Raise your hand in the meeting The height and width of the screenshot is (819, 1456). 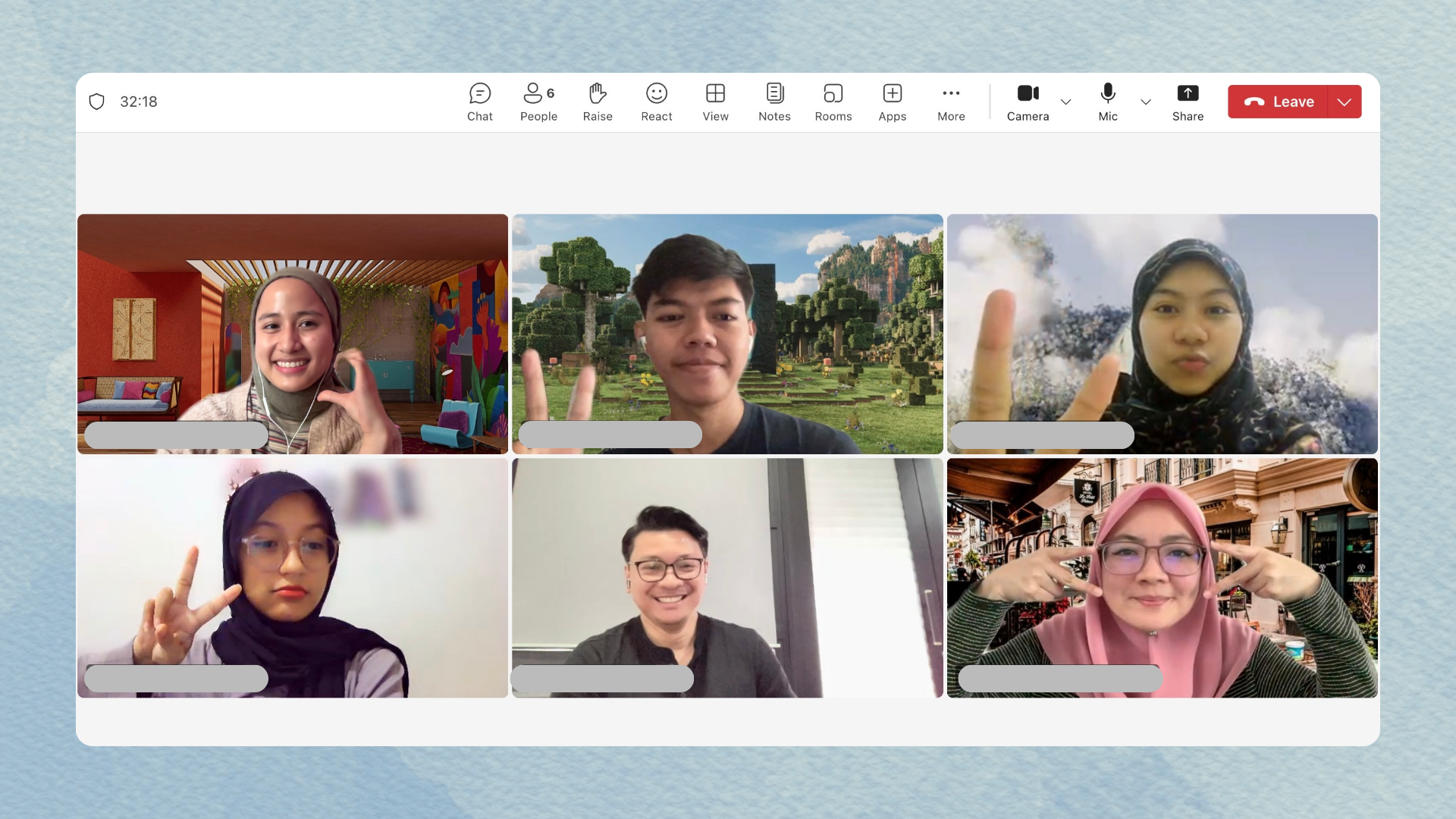[598, 102]
